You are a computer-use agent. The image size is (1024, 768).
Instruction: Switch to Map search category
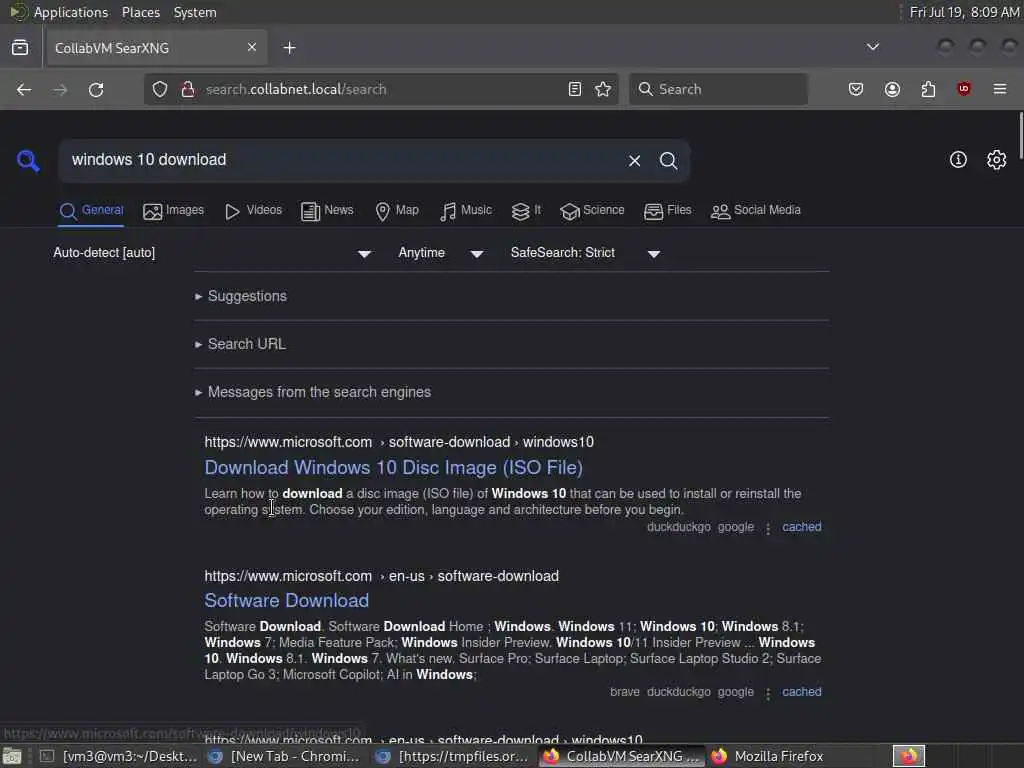click(397, 211)
